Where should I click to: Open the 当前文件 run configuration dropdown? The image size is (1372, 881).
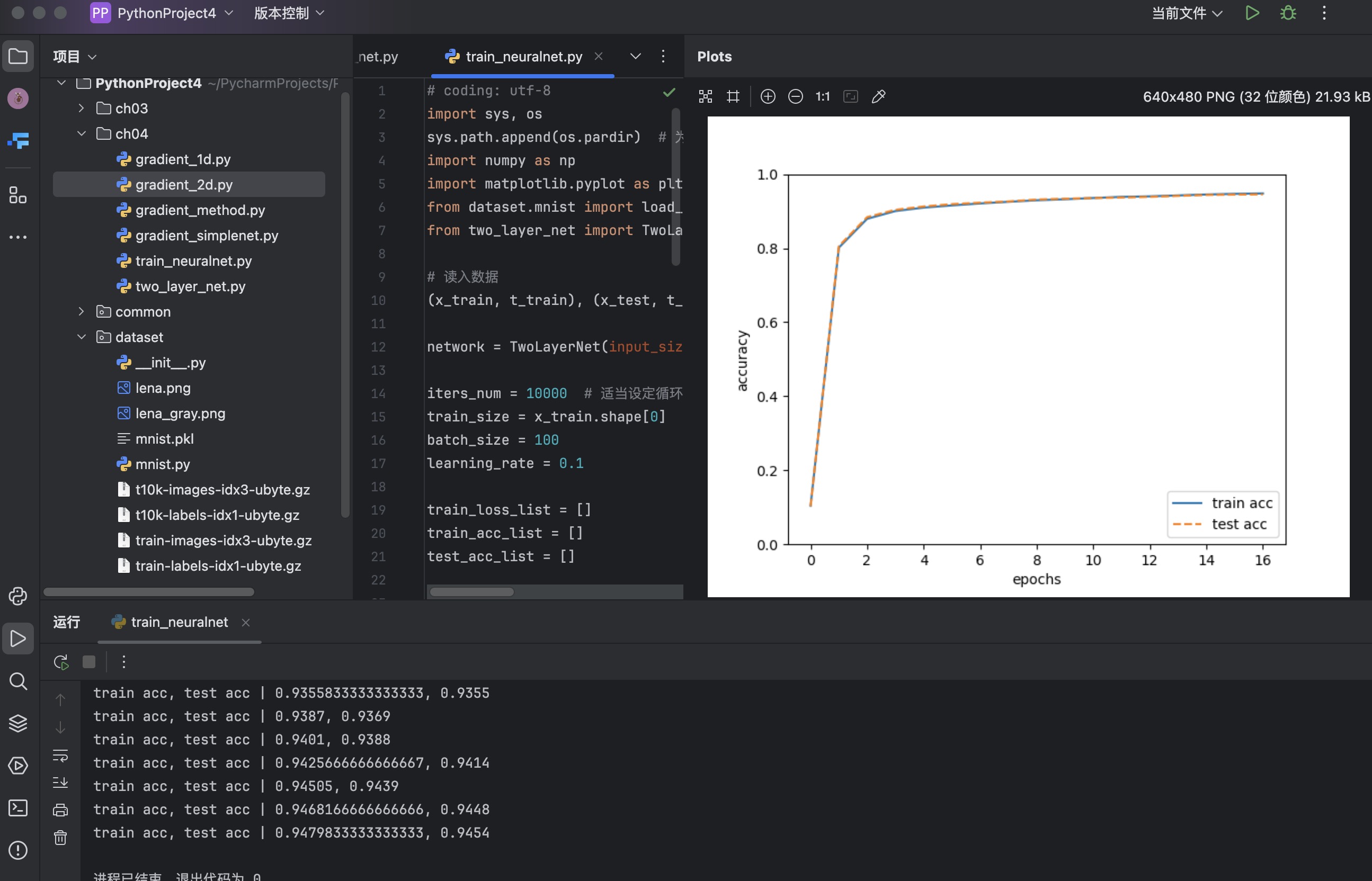[1187, 13]
